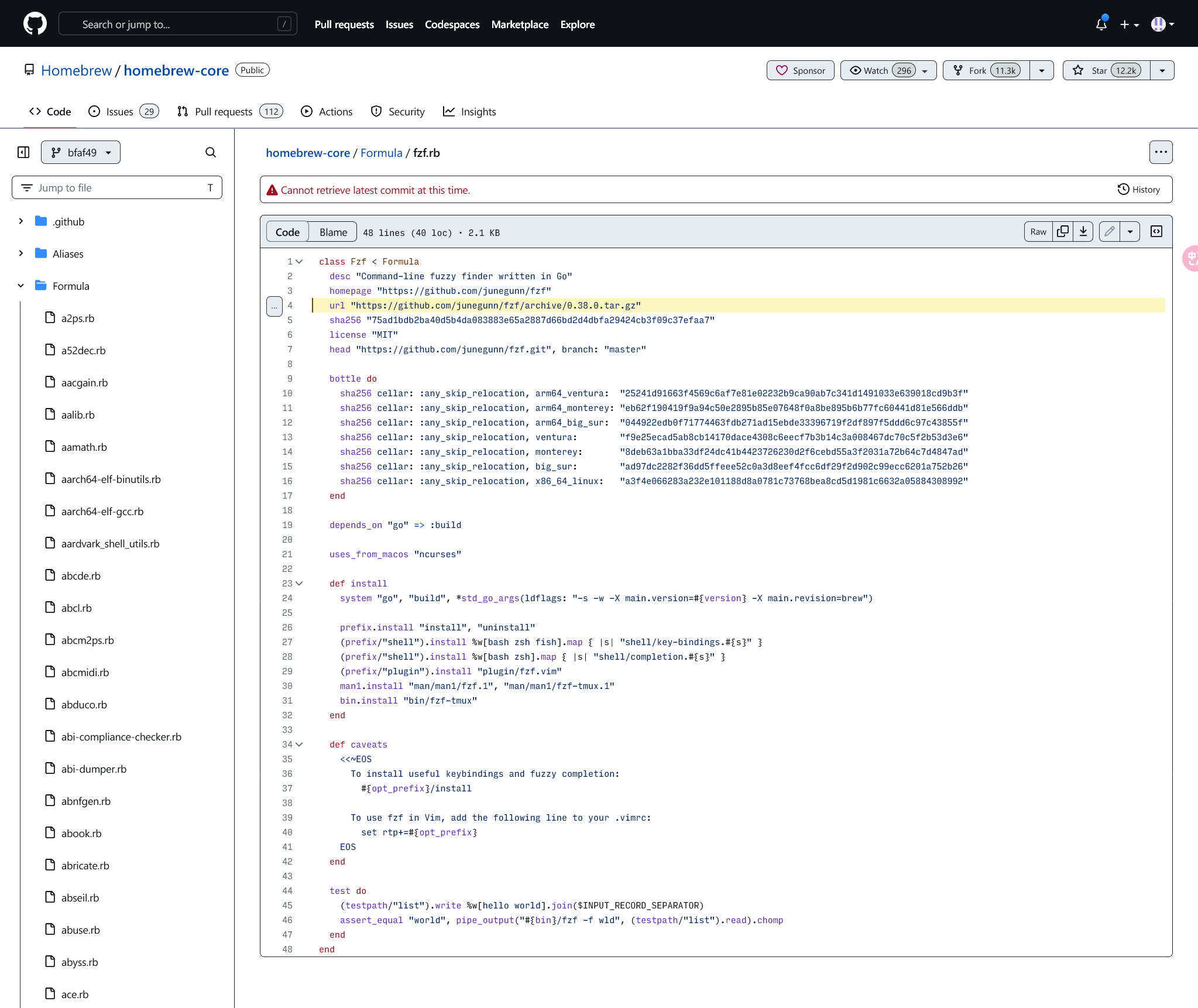Click the homebrew-core repo title link
The height and width of the screenshot is (1008, 1198).
coord(176,70)
